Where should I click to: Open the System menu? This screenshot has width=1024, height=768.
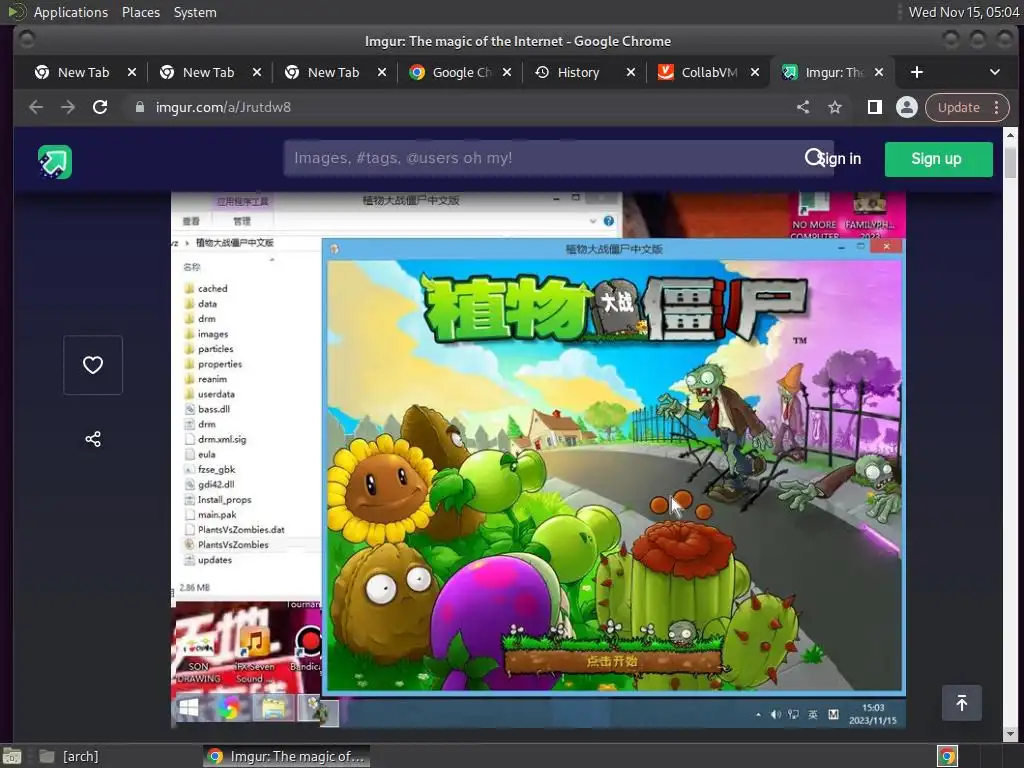pyautogui.click(x=195, y=12)
